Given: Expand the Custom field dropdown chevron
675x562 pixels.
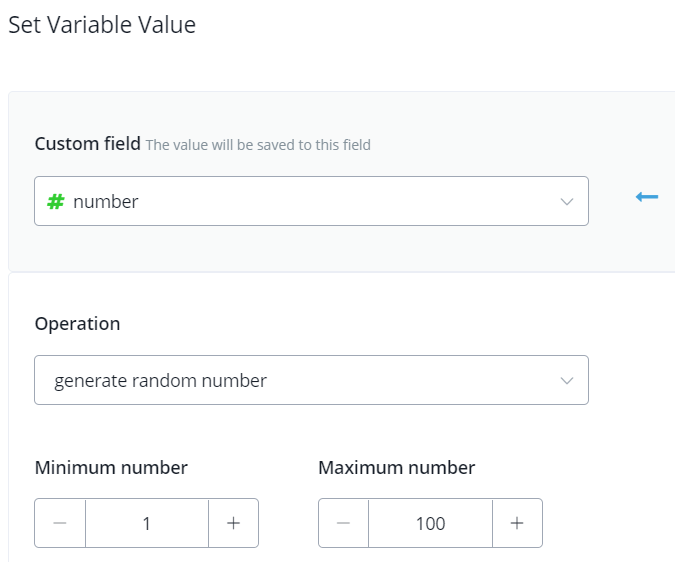Looking at the screenshot, I should [x=567, y=201].
